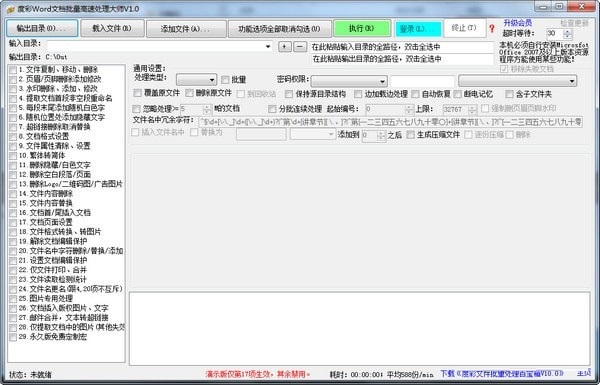The width and height of the screenshot is (600, 385).
Task: Click the red demo version notice text
Action: pyautogui.click(x=258, y=374)
